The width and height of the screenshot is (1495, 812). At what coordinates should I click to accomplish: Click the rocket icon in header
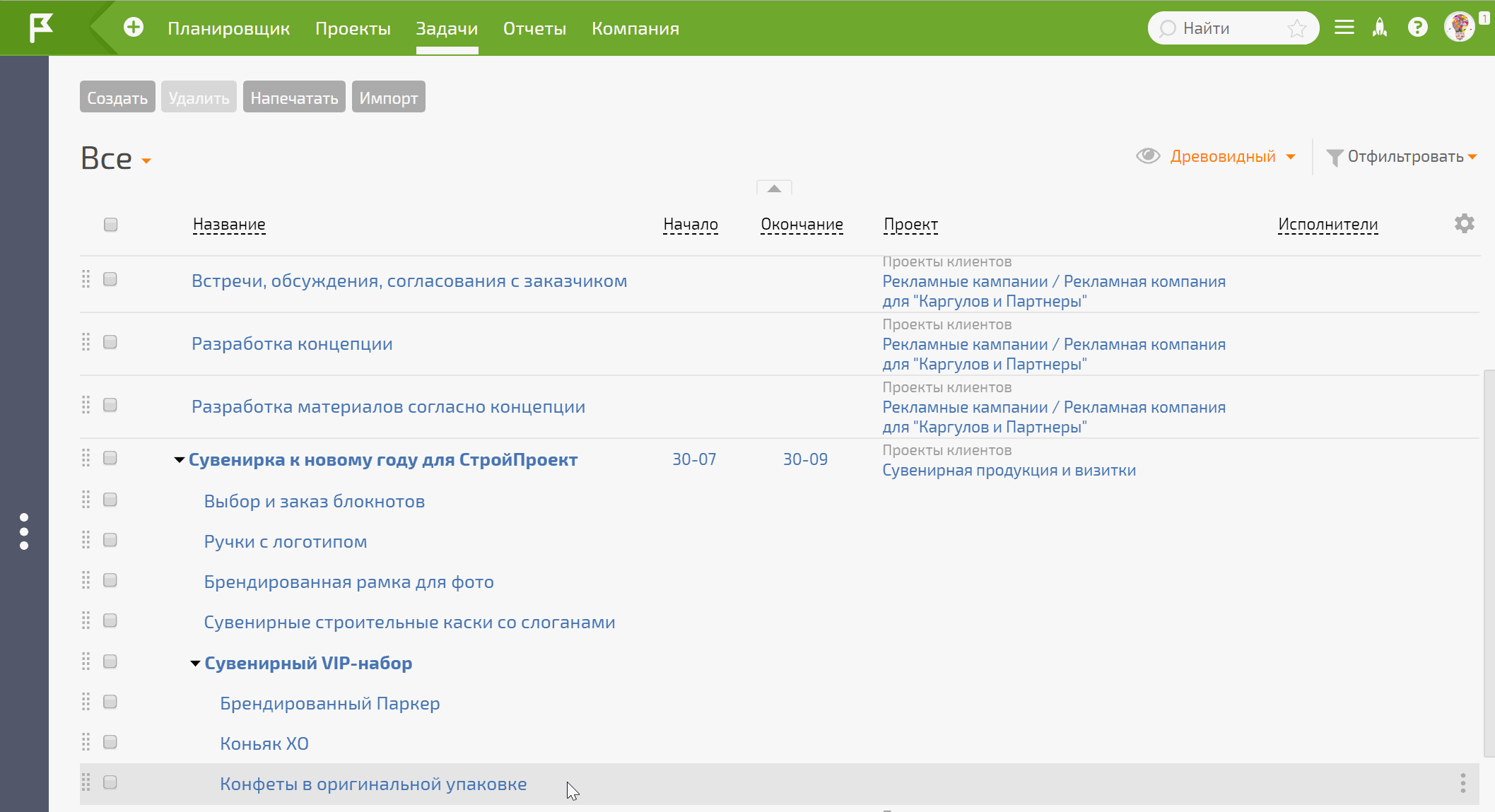1380,28
